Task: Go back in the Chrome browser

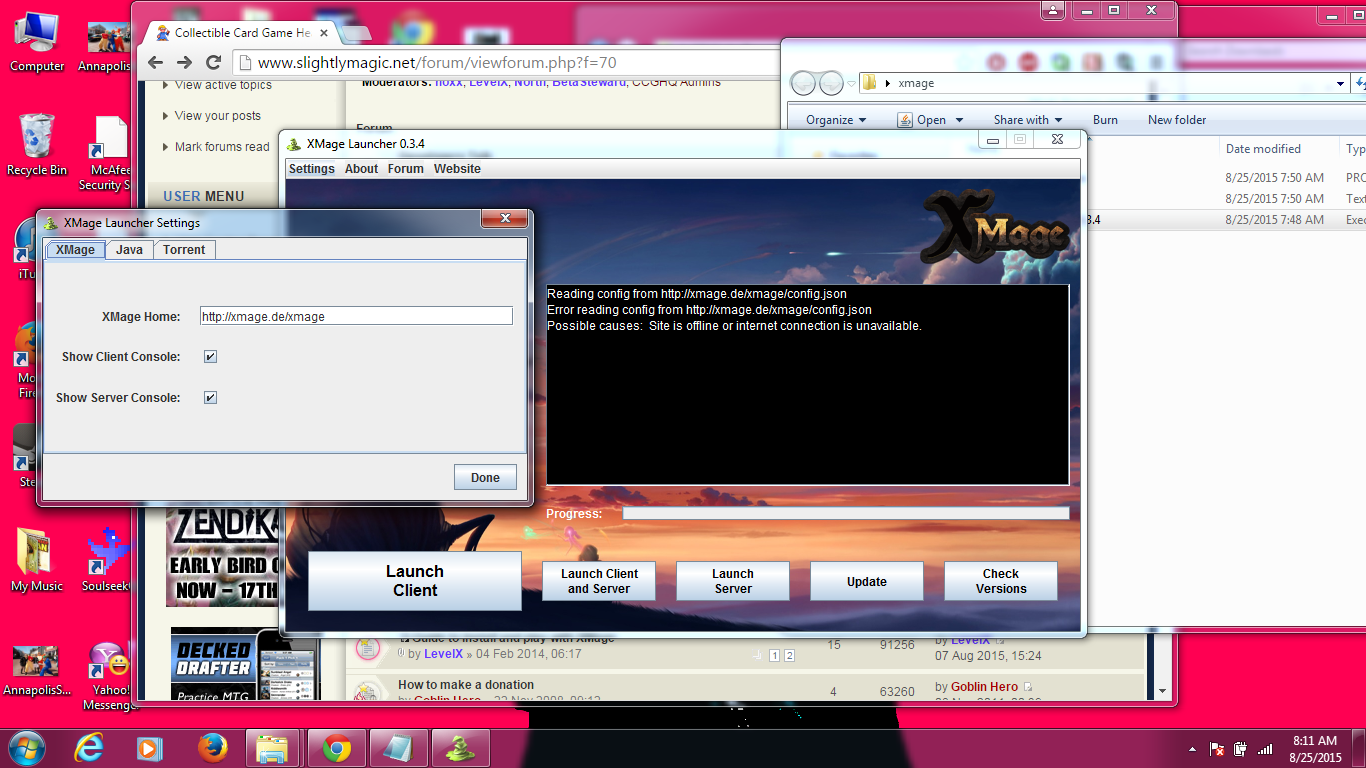Action: point(156,62)
